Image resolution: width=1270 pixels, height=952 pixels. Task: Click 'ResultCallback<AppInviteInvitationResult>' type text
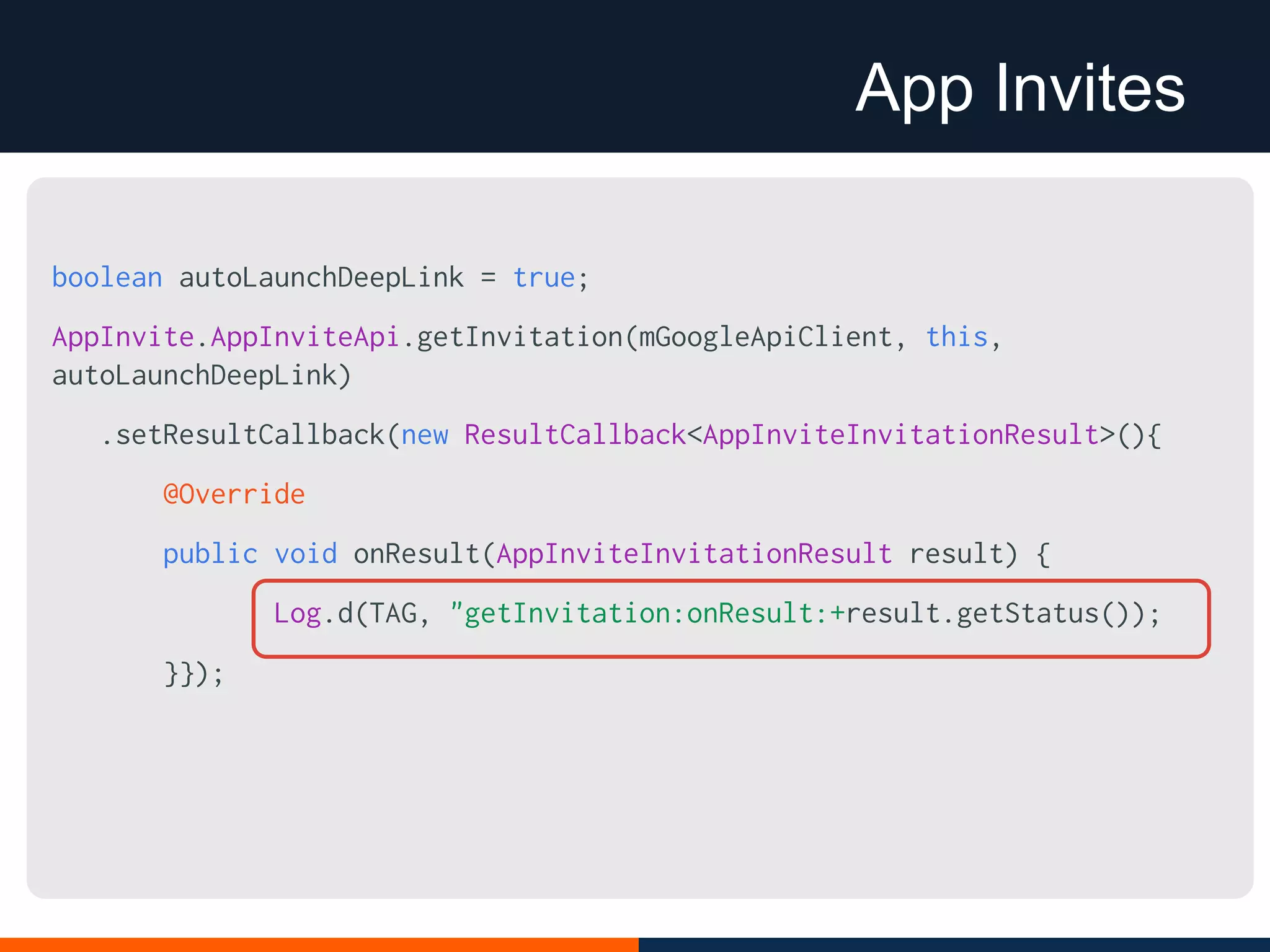click(x=790, y=434)
